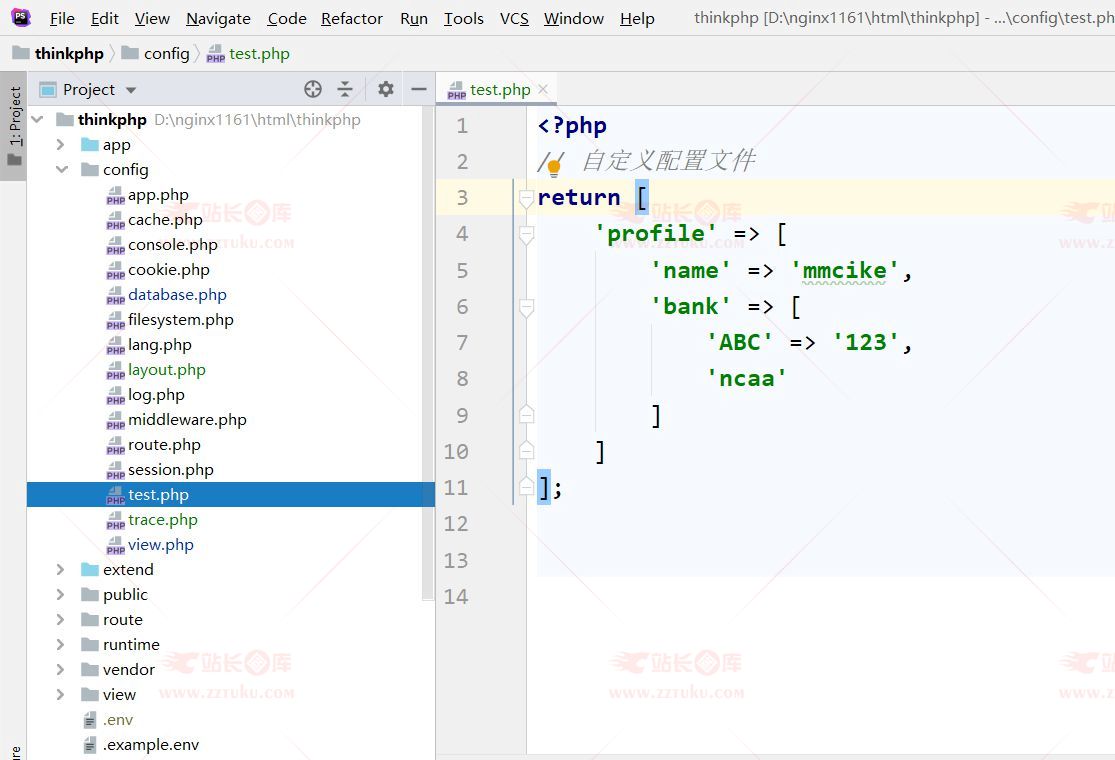Toggle code fold marker at line 4
The image size is (1115, 760).
coord(526,234)
